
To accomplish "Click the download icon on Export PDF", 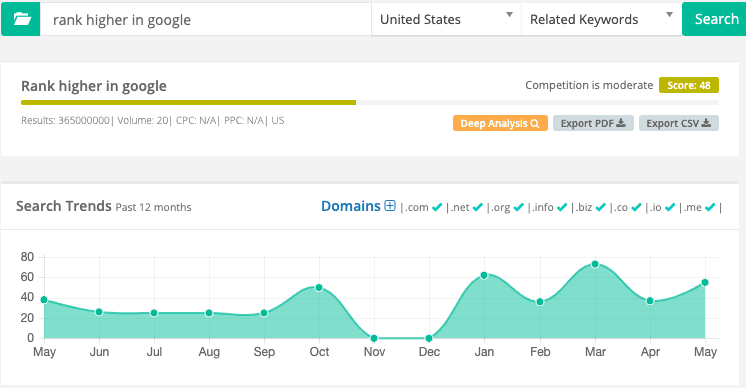I will [x=621, y=123].
